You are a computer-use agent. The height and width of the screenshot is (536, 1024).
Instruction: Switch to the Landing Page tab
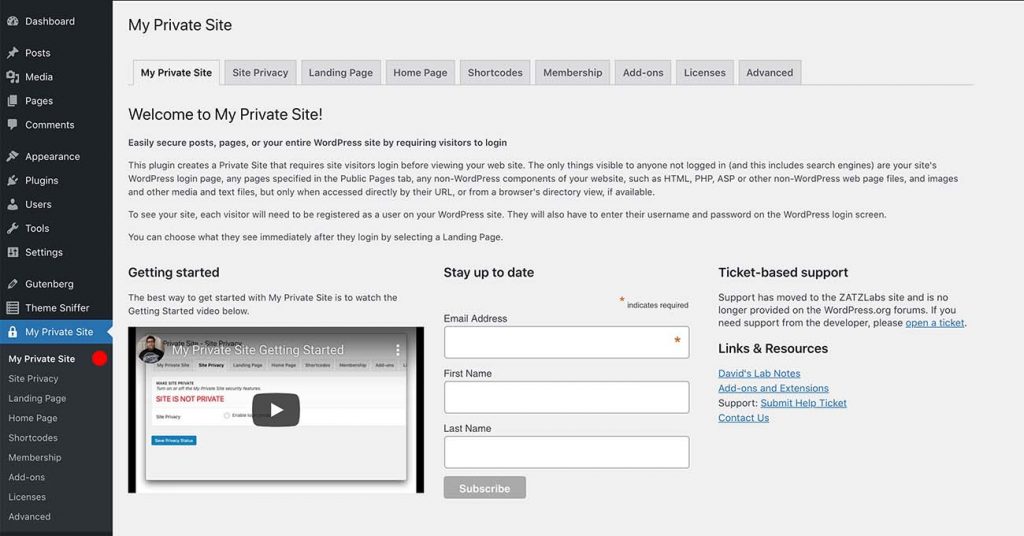(x=340, y=72)
